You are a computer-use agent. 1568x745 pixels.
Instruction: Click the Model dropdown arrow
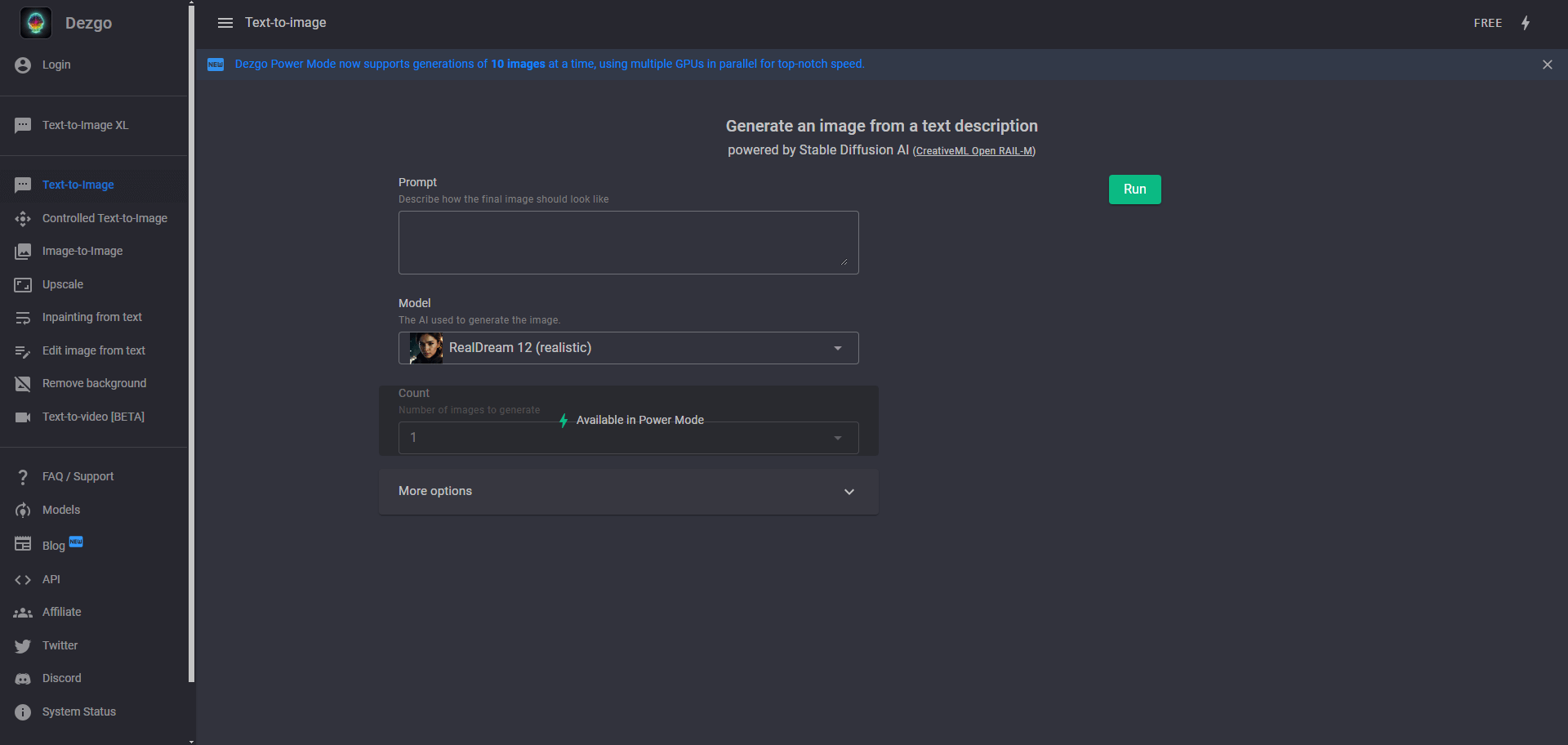click(838, 348)
